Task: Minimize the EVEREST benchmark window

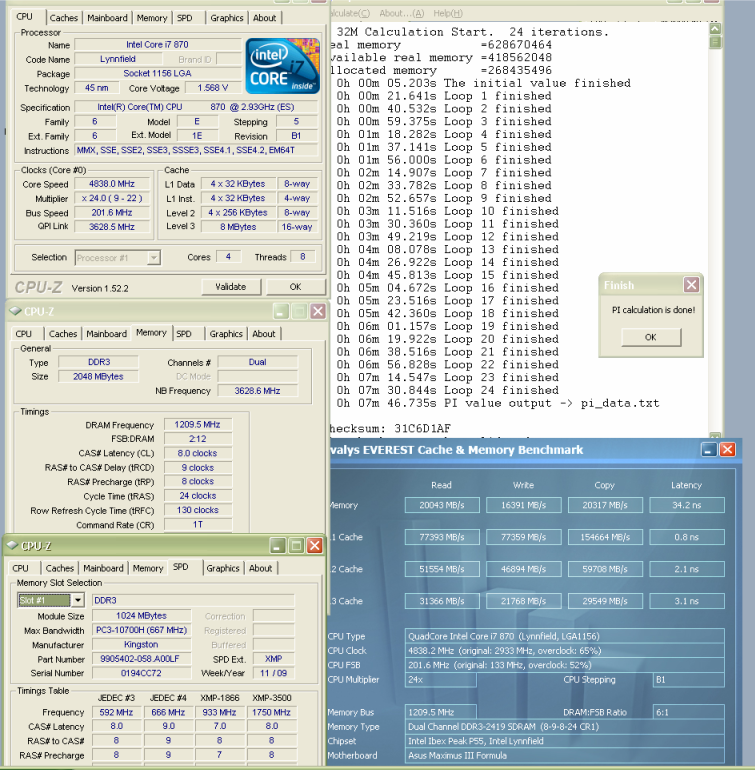Action: (708, 450)
